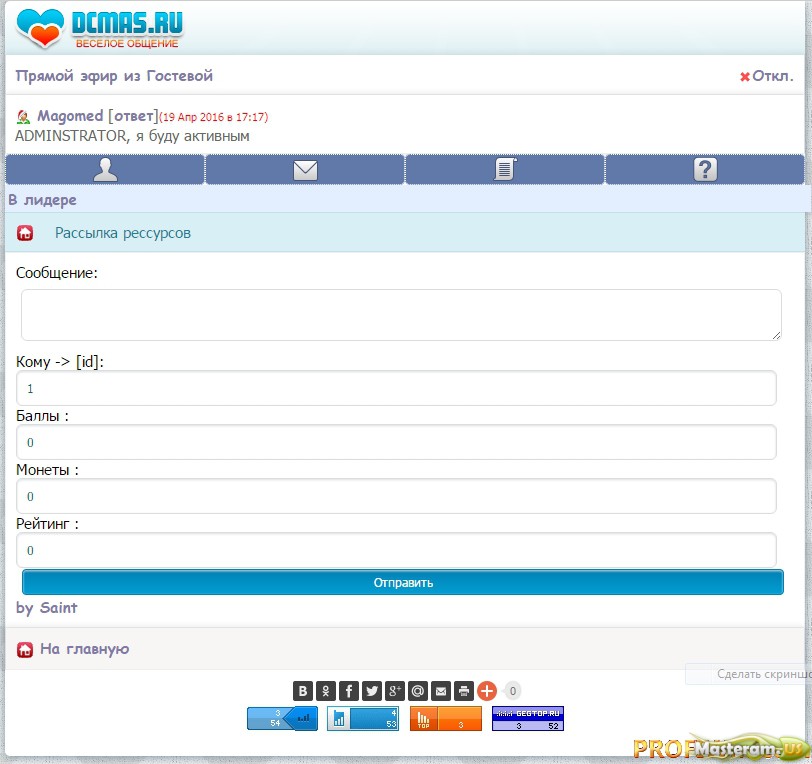The image size is (812, 764).
Task: Share via the Odnoklassniki icon
Action: [326, 691]
